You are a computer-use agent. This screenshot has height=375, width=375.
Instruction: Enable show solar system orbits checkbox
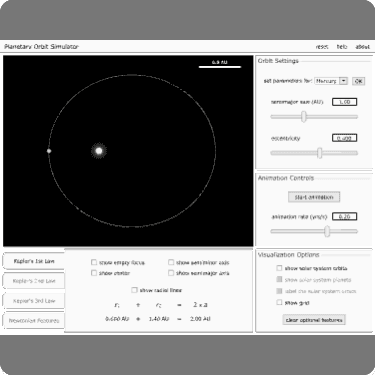279,268
